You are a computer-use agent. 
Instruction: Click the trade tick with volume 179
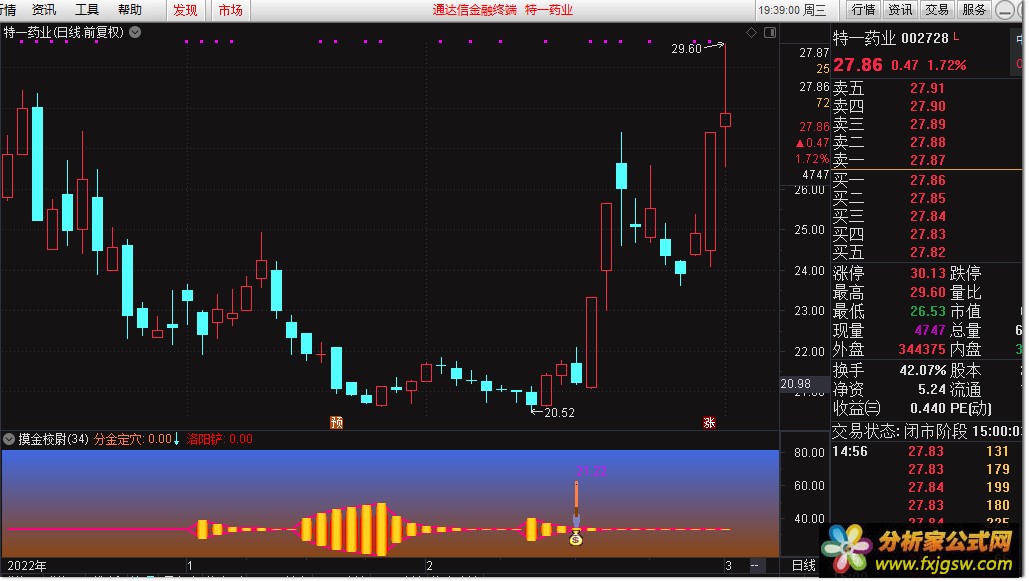pos(926,469)
